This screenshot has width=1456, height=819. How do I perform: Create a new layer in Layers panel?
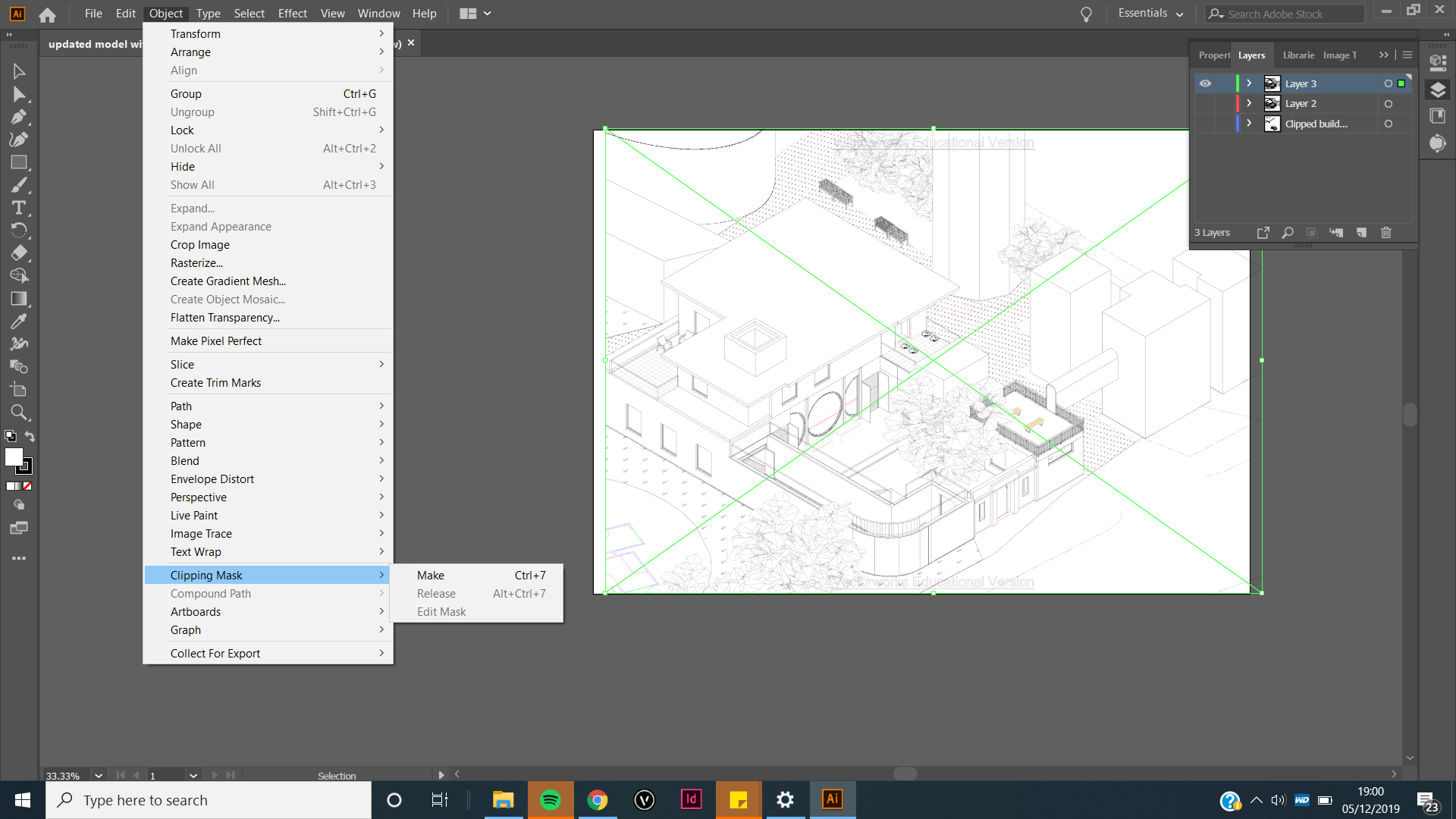[1362, 233]
